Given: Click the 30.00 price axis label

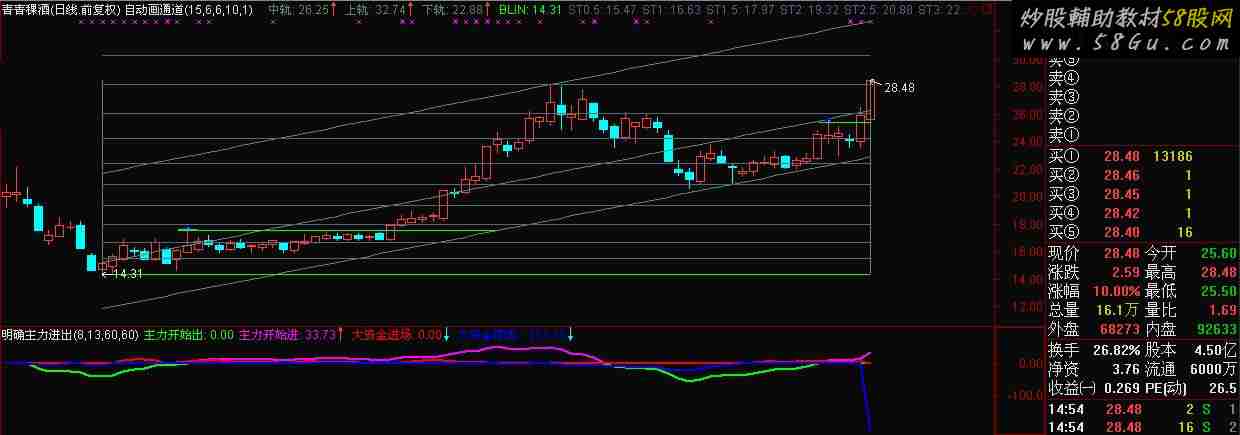Looking at the screenshot, I should tap(1025, 59).
